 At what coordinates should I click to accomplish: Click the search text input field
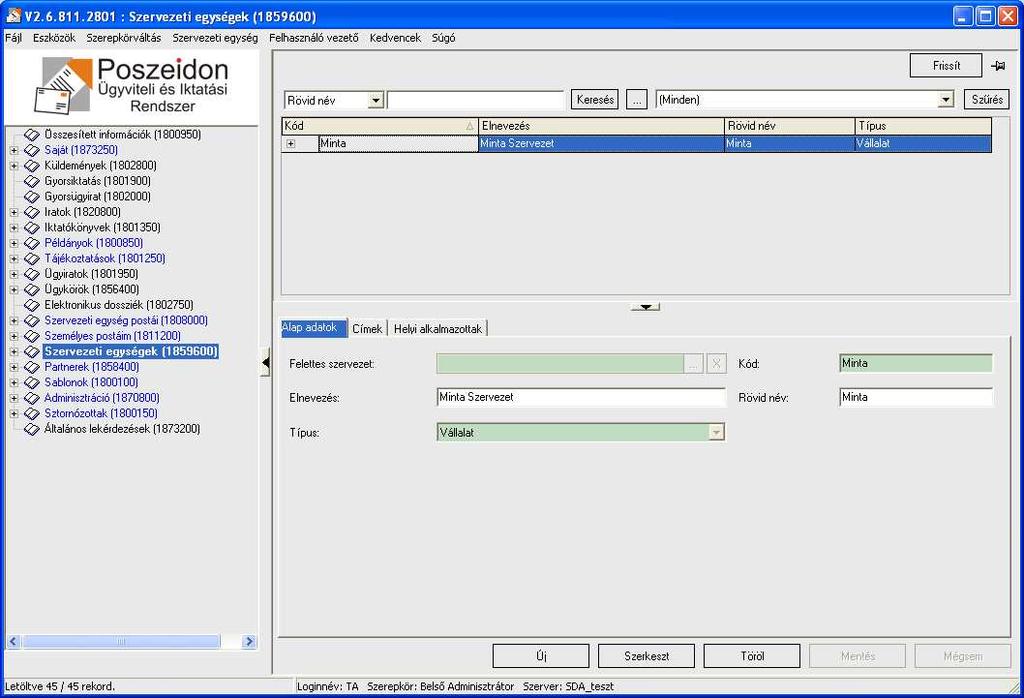[x=475, y=101]
